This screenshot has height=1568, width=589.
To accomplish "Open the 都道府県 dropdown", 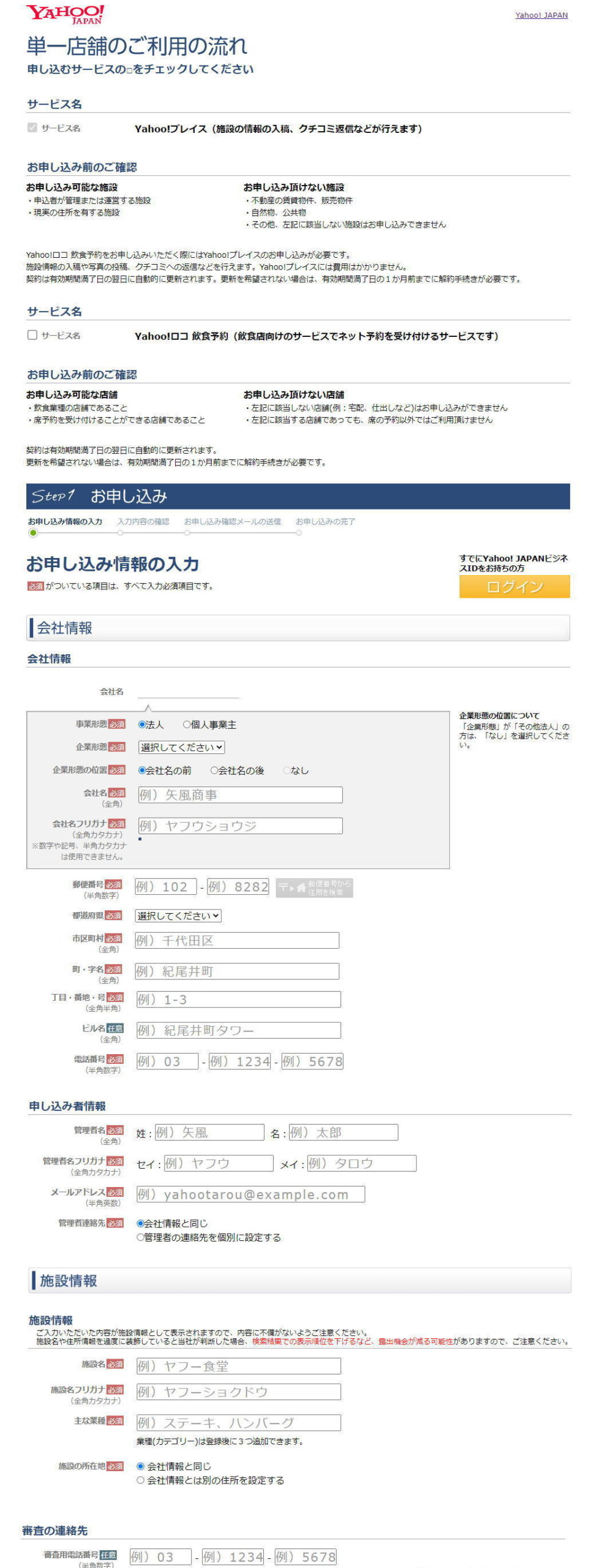I will 178,916.
